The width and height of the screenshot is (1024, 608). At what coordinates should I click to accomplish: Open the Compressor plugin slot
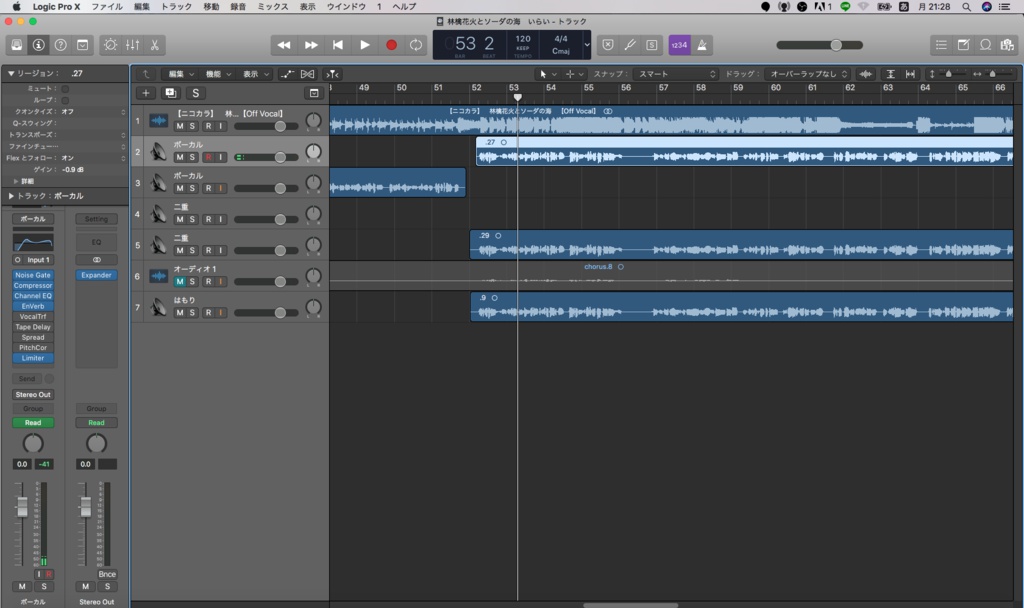33,286
